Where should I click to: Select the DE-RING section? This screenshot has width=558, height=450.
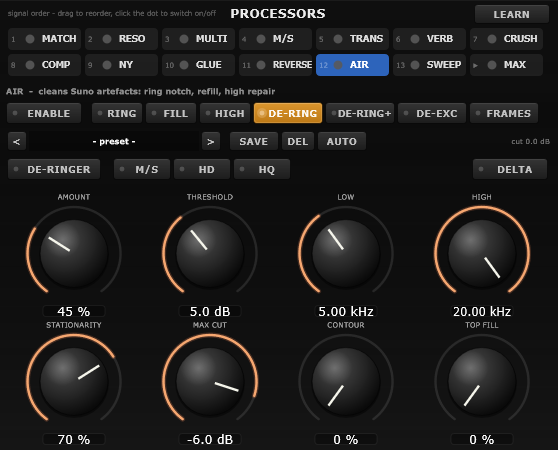click(x=288, y=113)
